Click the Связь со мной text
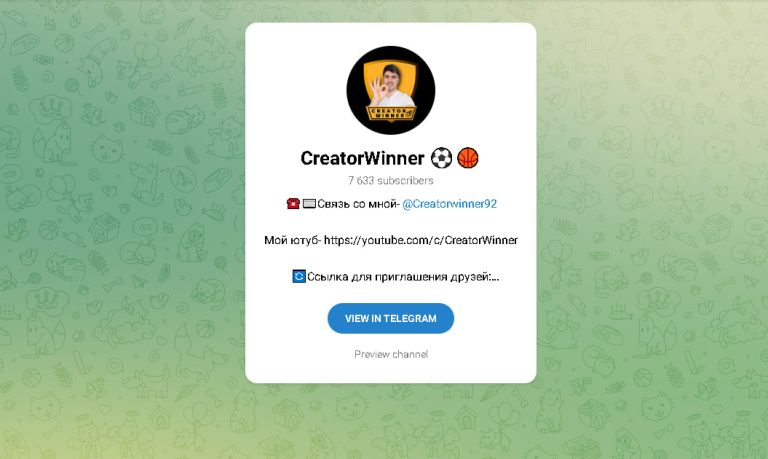The image size is (768, 459). pyautogui.click(x=359, y=204)
